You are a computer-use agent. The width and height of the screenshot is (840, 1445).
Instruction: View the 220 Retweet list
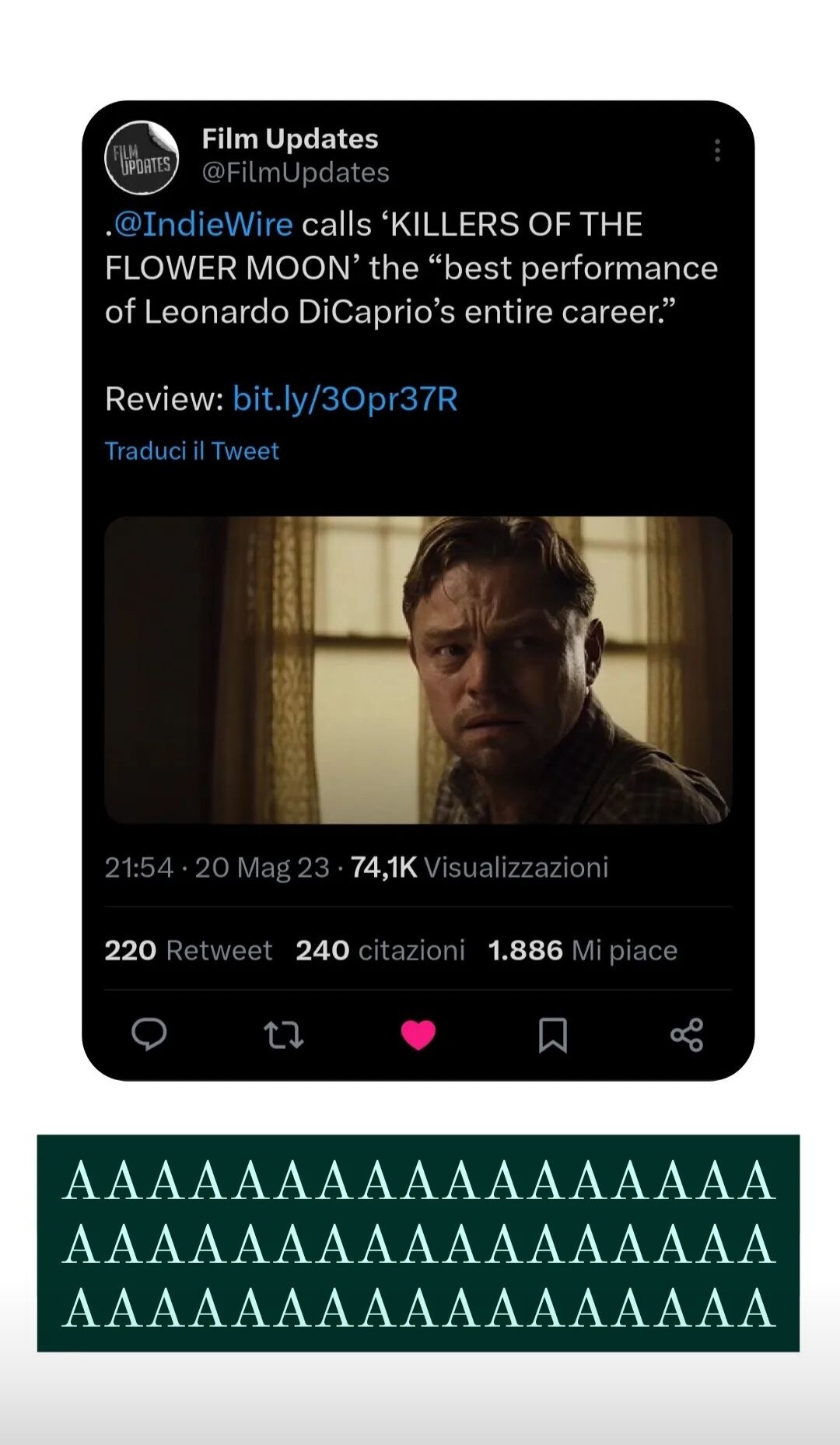click(188, 950)
